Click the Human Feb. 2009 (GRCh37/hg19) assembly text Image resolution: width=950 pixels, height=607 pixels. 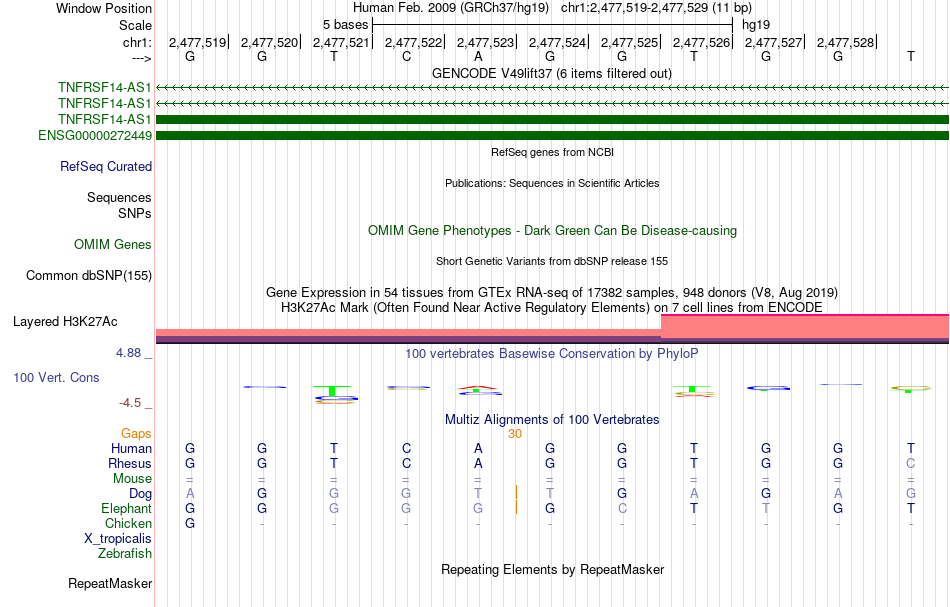[451, 8]
